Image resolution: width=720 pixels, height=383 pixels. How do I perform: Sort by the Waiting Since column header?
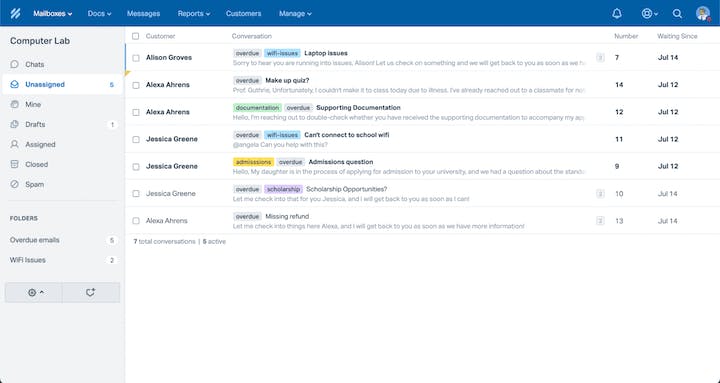coord(677,36)
